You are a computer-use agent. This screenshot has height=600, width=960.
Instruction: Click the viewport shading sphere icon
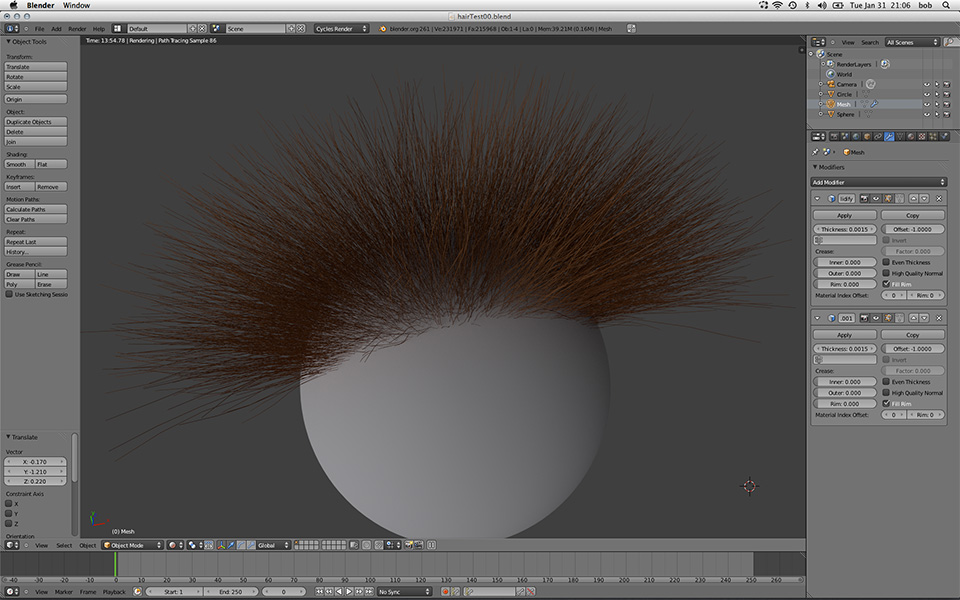[174, 545]
